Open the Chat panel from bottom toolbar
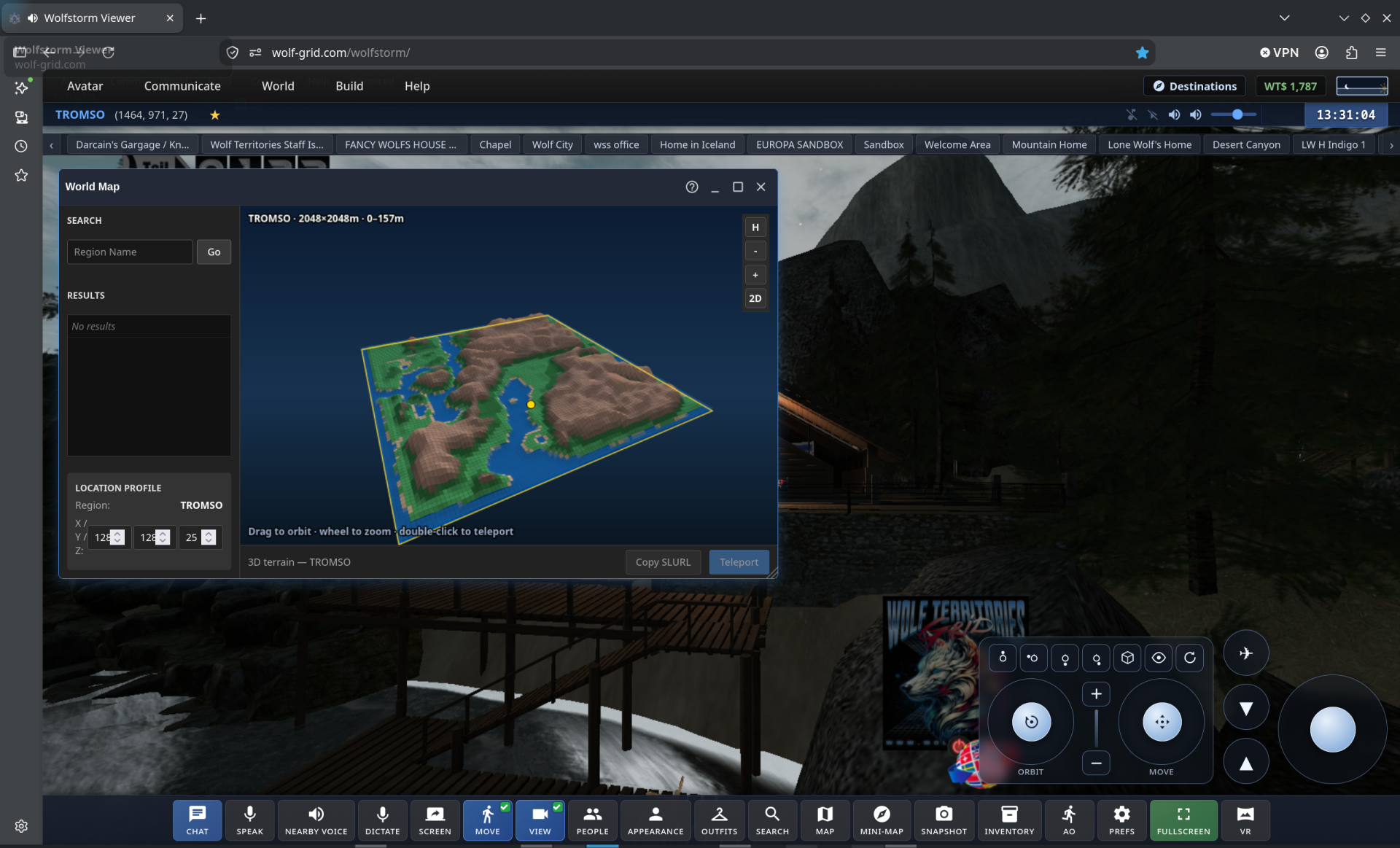Image resolution: width=1400 pixels, height=848 pixels. point(197,820)
